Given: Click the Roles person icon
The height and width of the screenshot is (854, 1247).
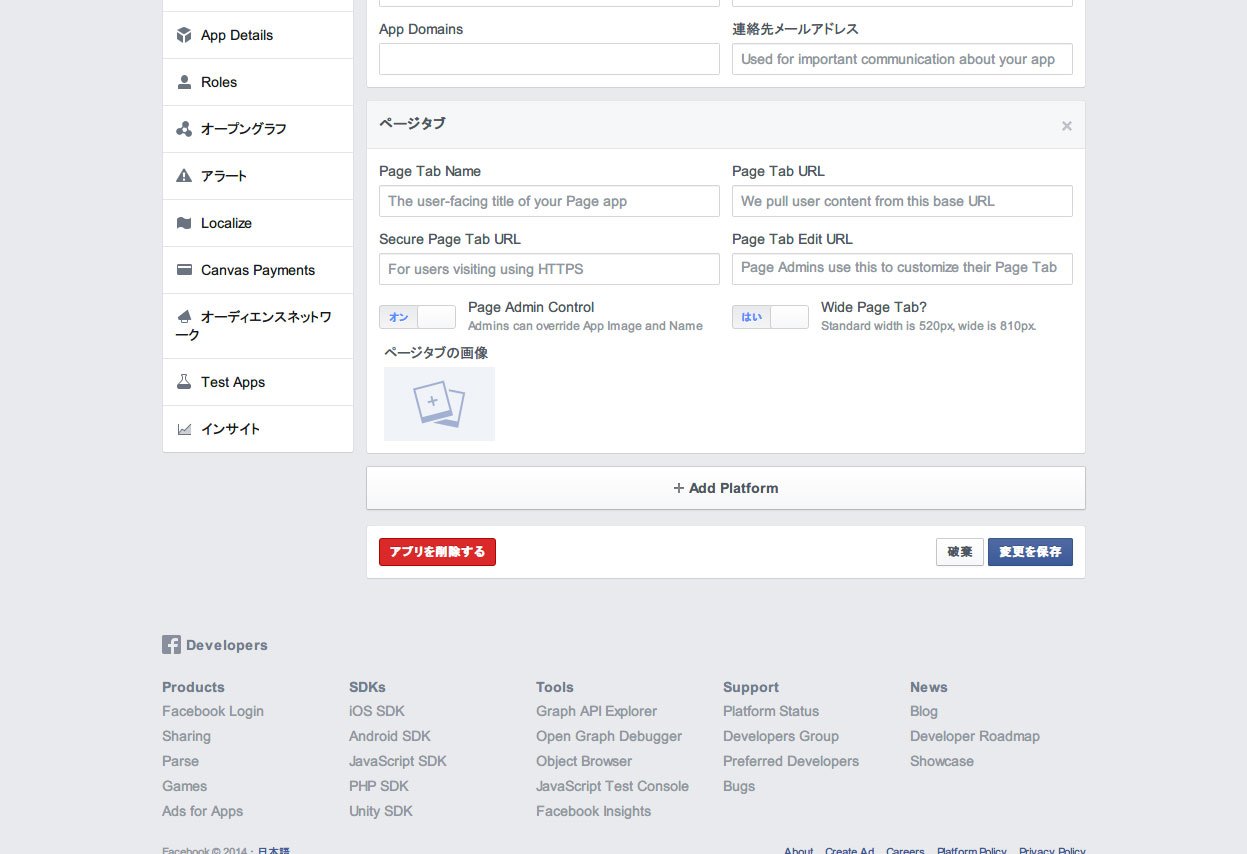Looking at the screenshot, I should pos(184,82).
